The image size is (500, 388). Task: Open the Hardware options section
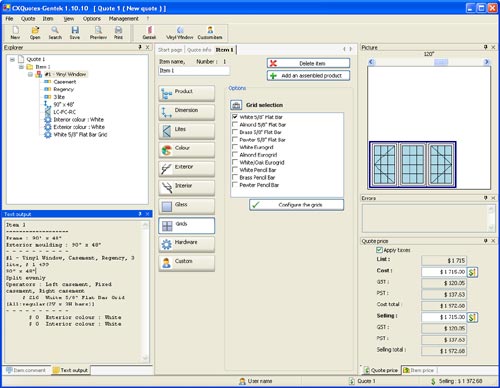187,244
